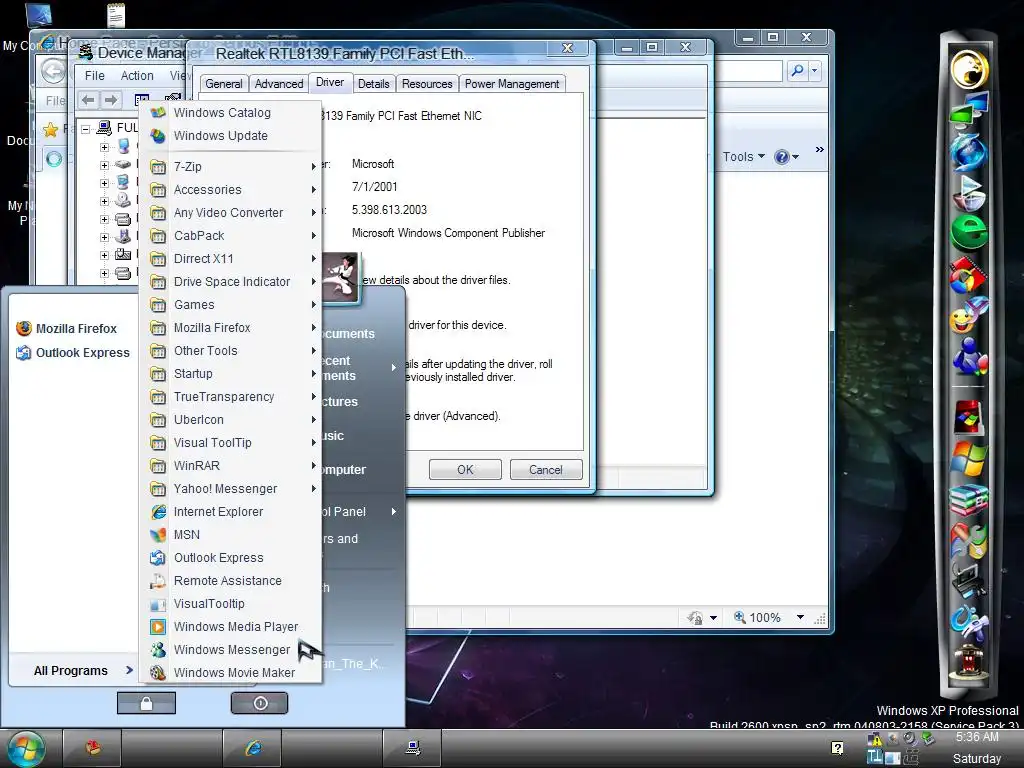Switch to the Resources tab
This screenshot has height=768, width=1024.
click(427, 84)
